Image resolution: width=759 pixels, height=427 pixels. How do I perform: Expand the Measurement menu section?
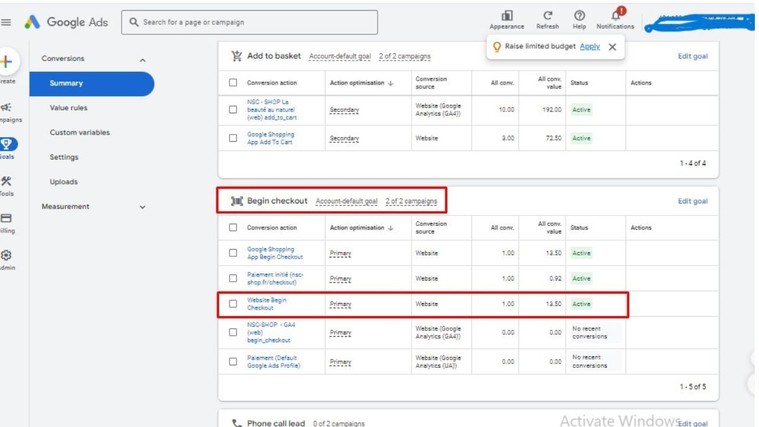(x=142, y=207)
